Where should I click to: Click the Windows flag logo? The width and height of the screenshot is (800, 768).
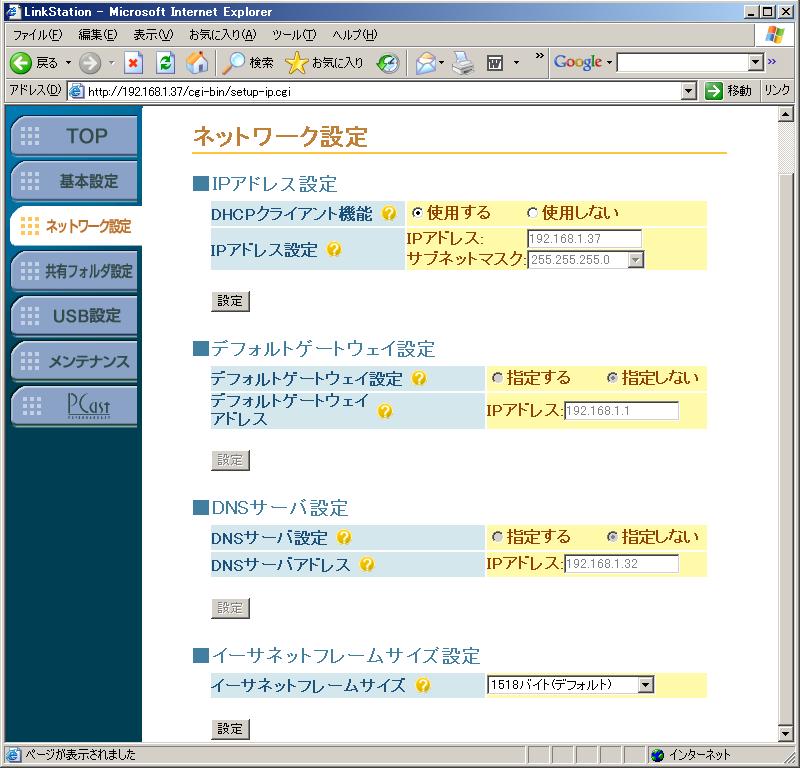coord(774,35)
